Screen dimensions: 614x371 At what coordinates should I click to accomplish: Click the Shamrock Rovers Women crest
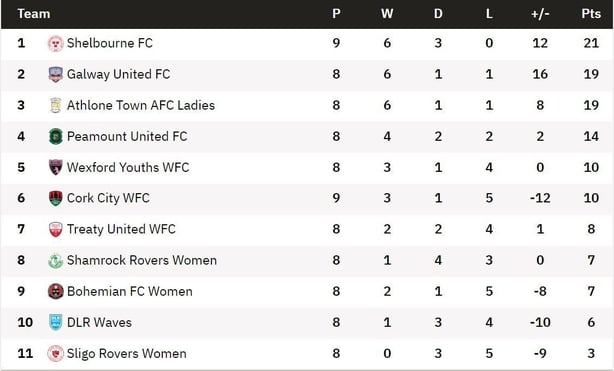56,261
